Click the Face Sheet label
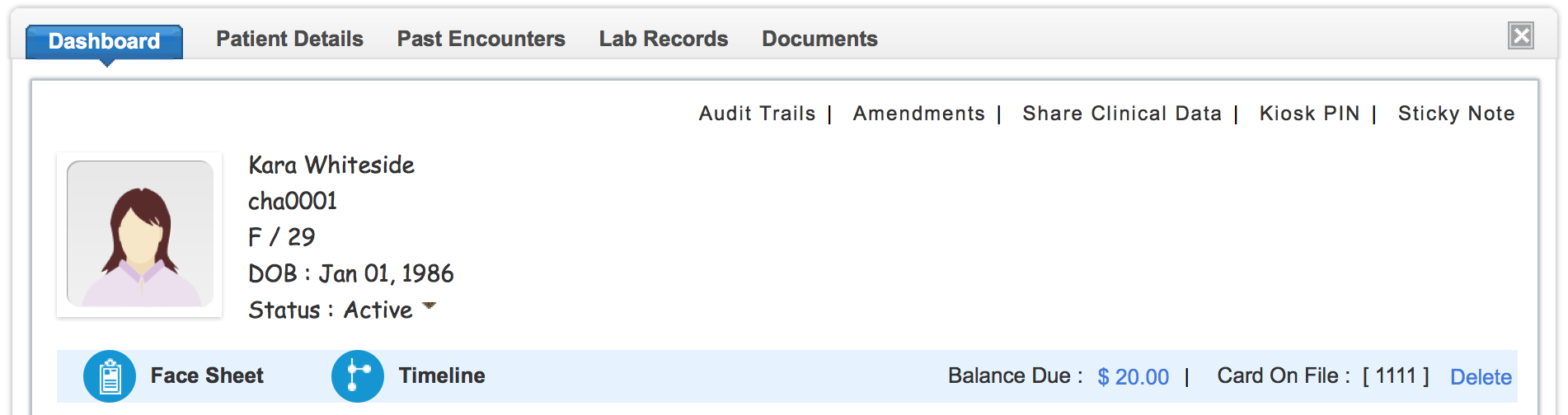This screenshot has width=1568, height=415. (207, 375)
